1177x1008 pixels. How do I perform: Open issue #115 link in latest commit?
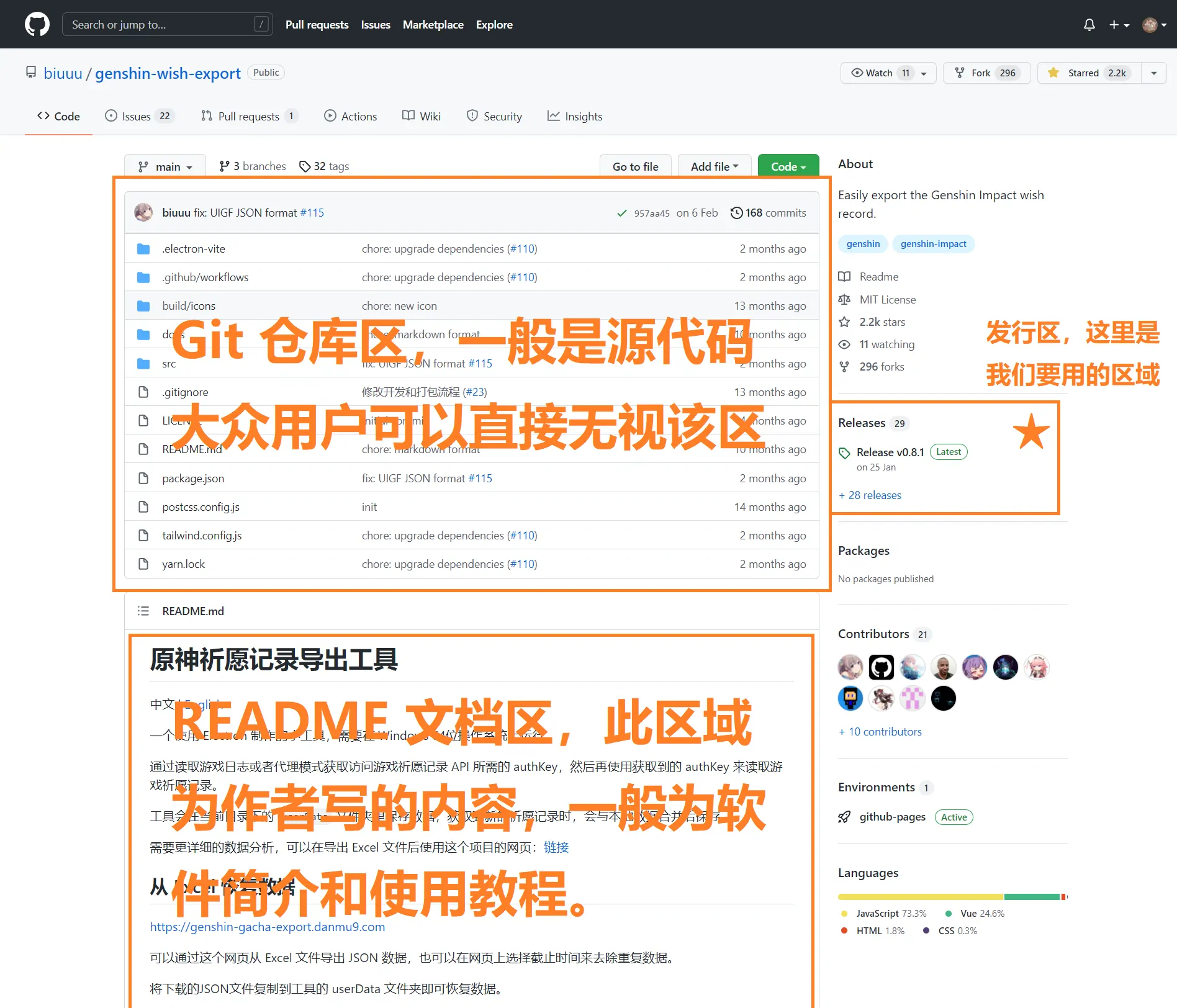pos(312,213)
